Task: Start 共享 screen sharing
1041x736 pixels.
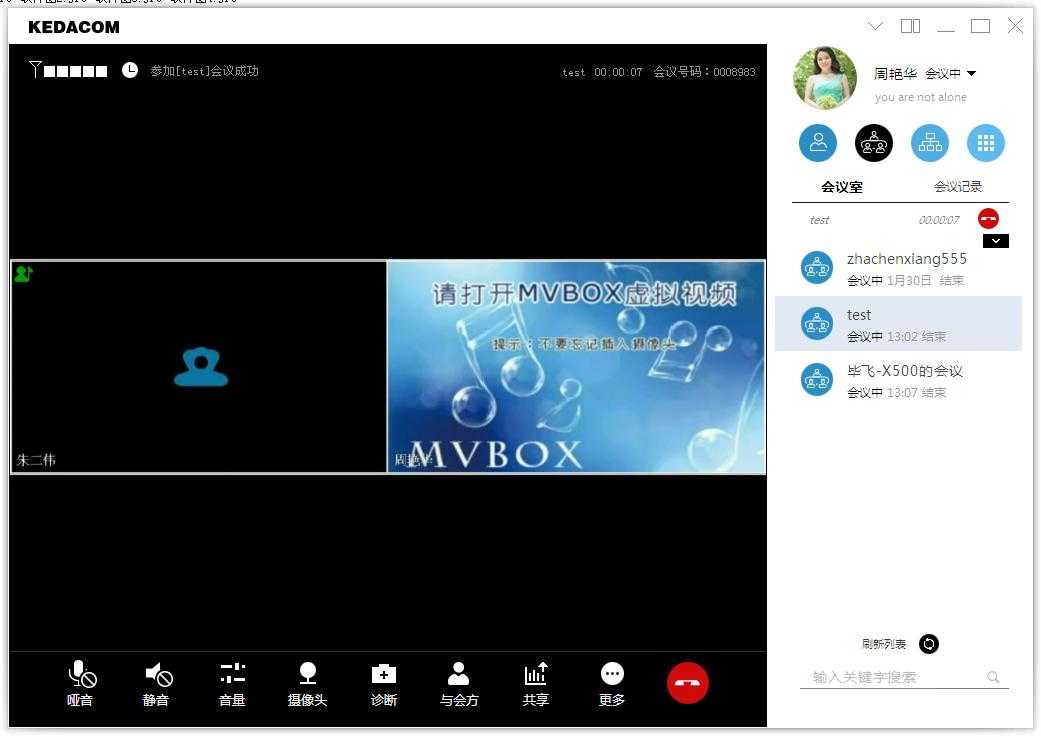Action: click(x=535, y=684)
